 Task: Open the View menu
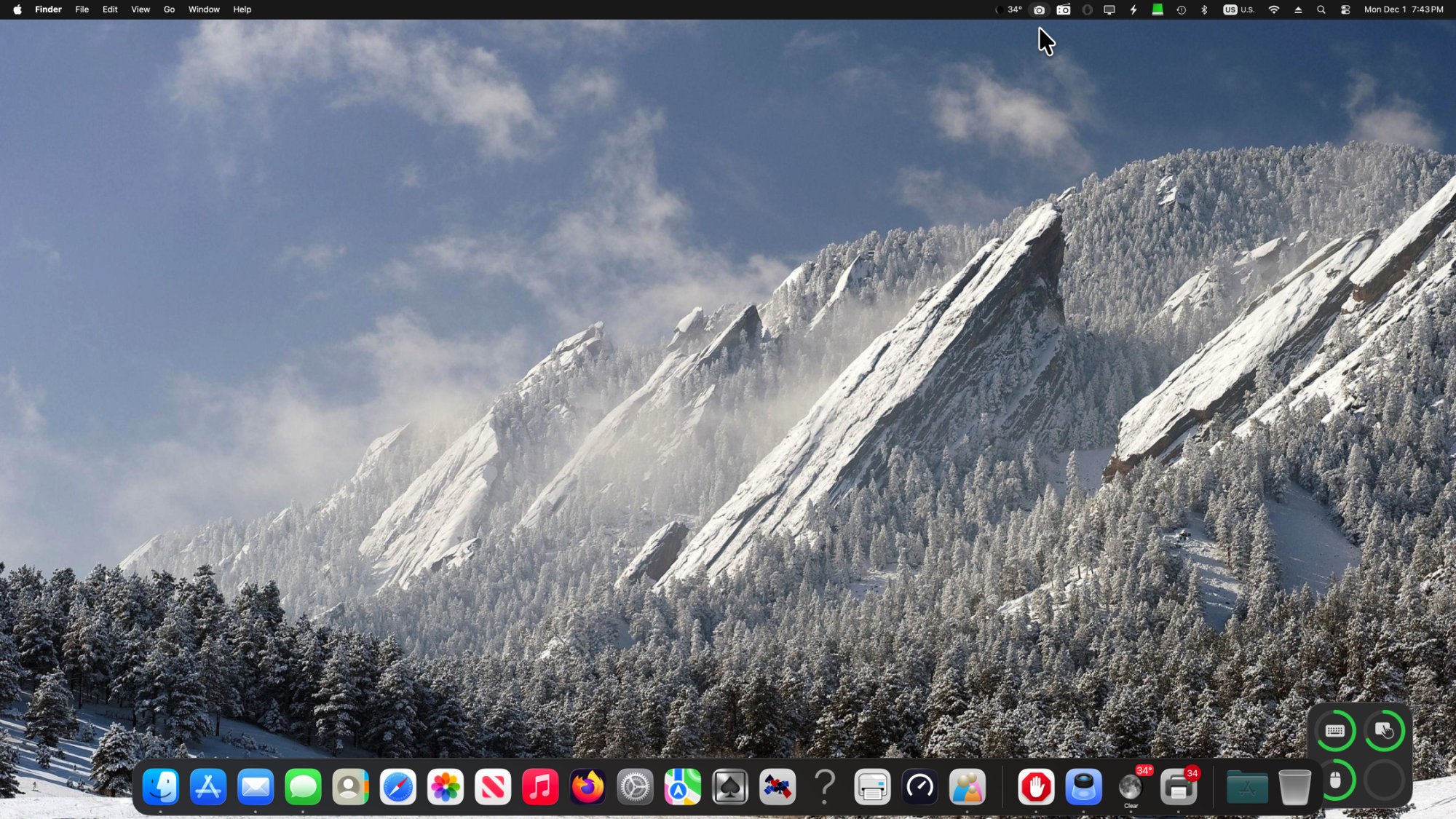140,9
